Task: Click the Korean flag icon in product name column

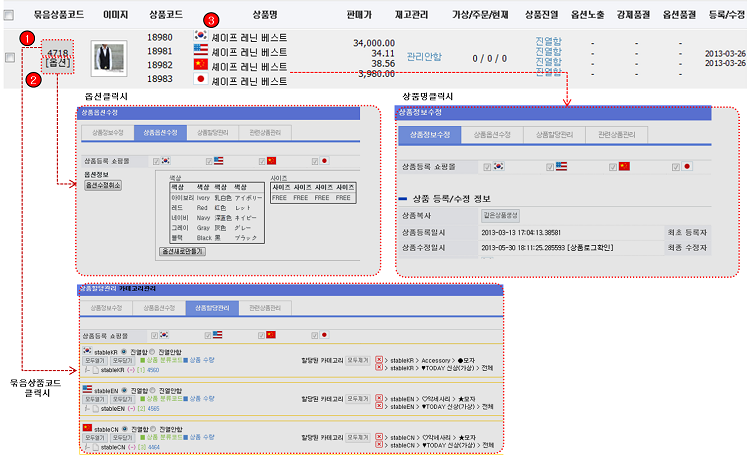Action: pos(198,37)
